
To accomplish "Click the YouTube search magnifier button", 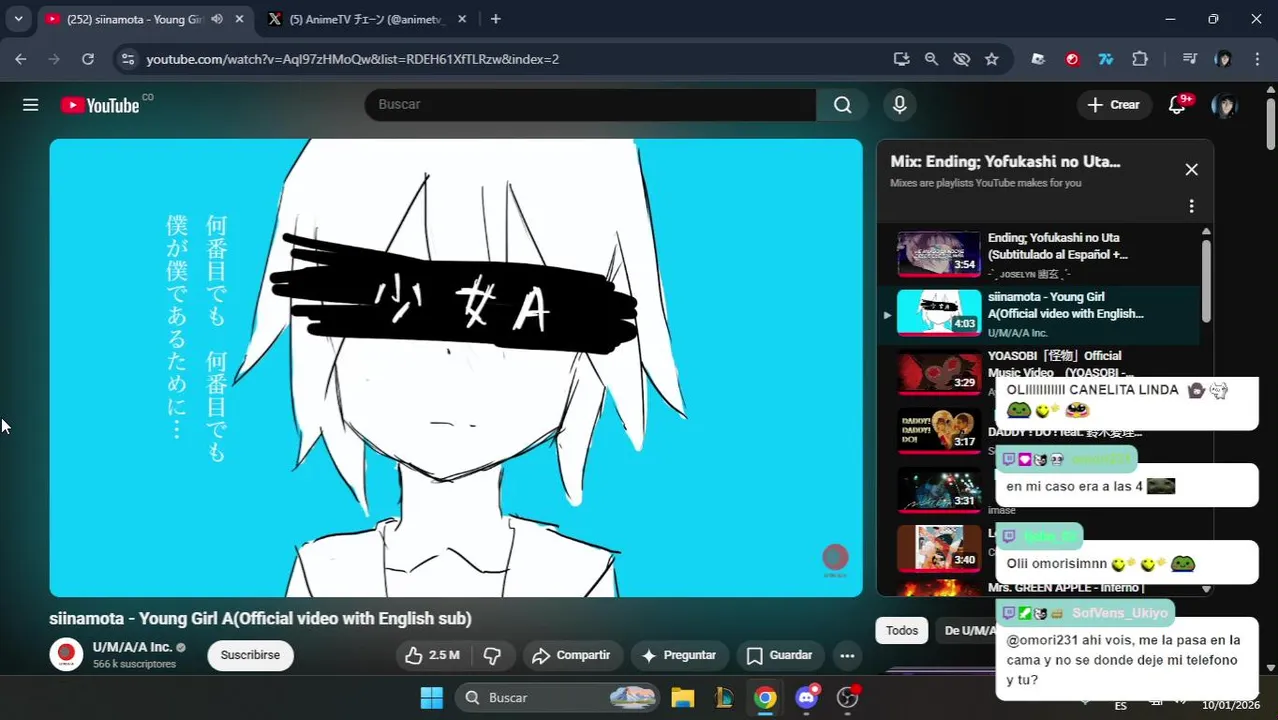I will 843,105.
